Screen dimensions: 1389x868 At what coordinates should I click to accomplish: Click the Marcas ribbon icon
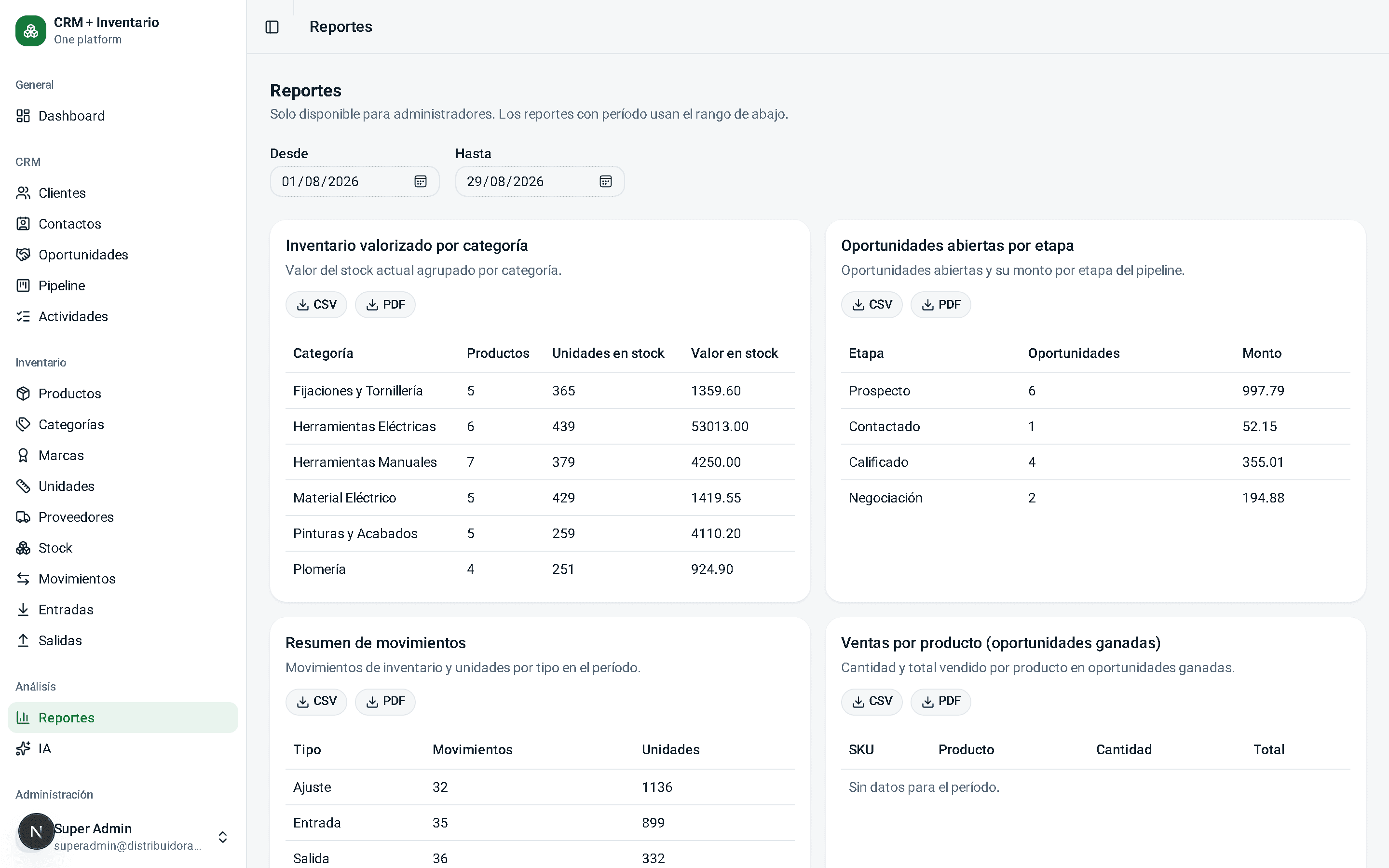pos(23,455)
